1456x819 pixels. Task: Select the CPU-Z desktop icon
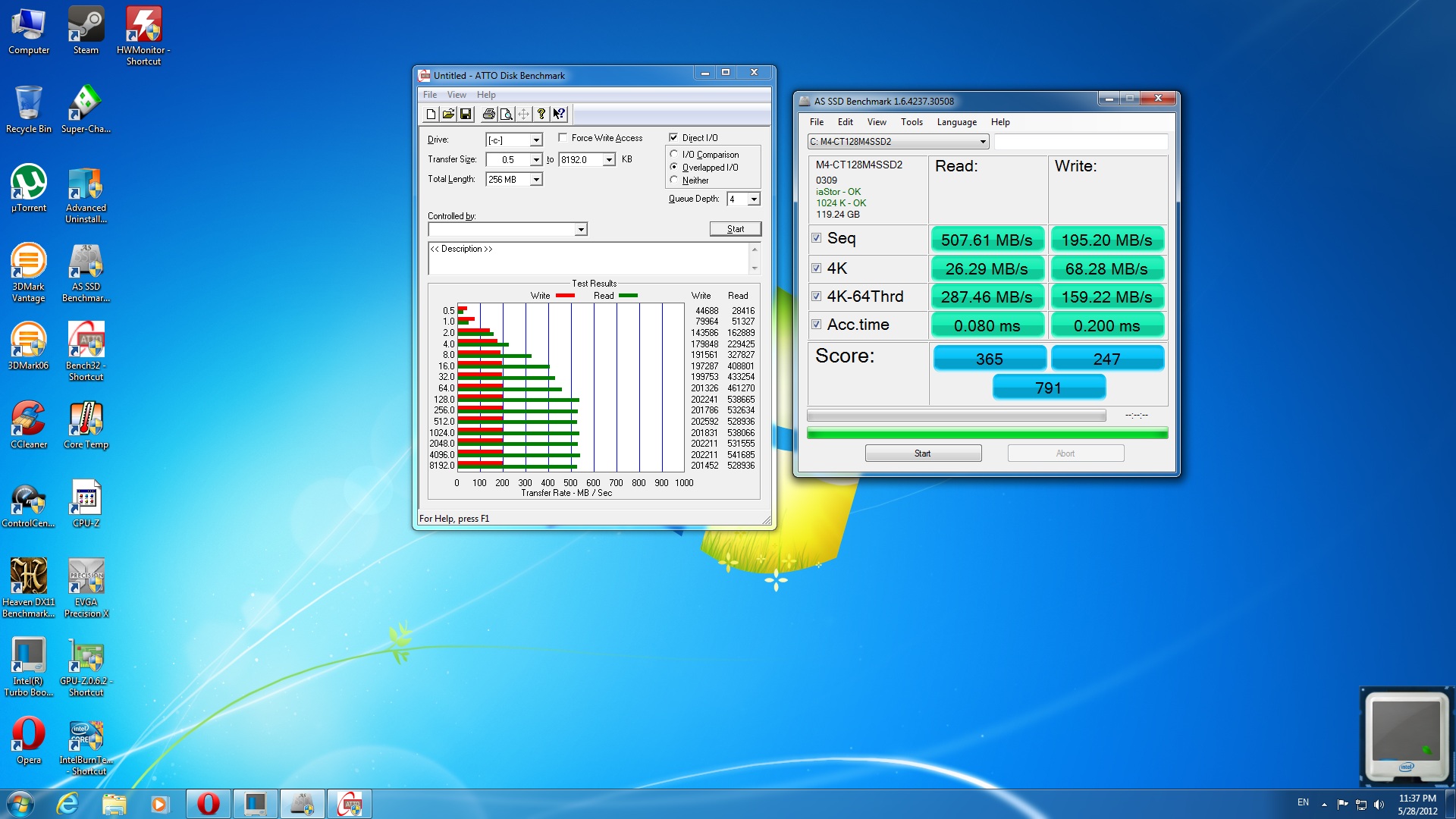(86, 504)
